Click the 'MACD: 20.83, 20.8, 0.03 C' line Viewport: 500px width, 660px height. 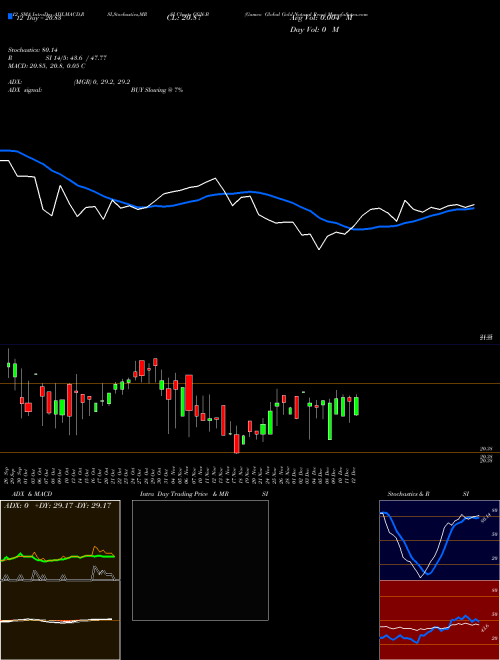point(47,66)
